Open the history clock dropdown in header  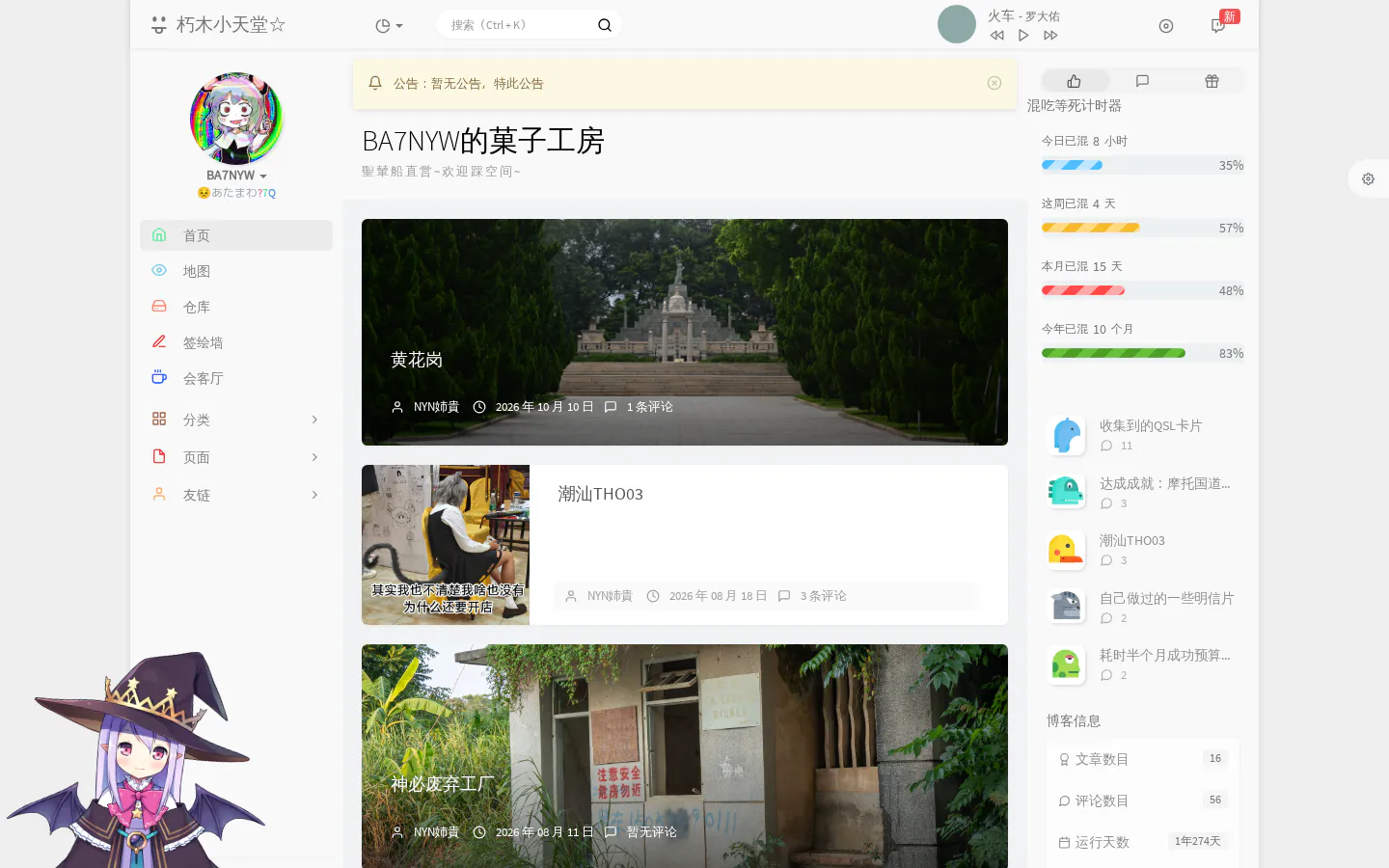click(389, 26)
